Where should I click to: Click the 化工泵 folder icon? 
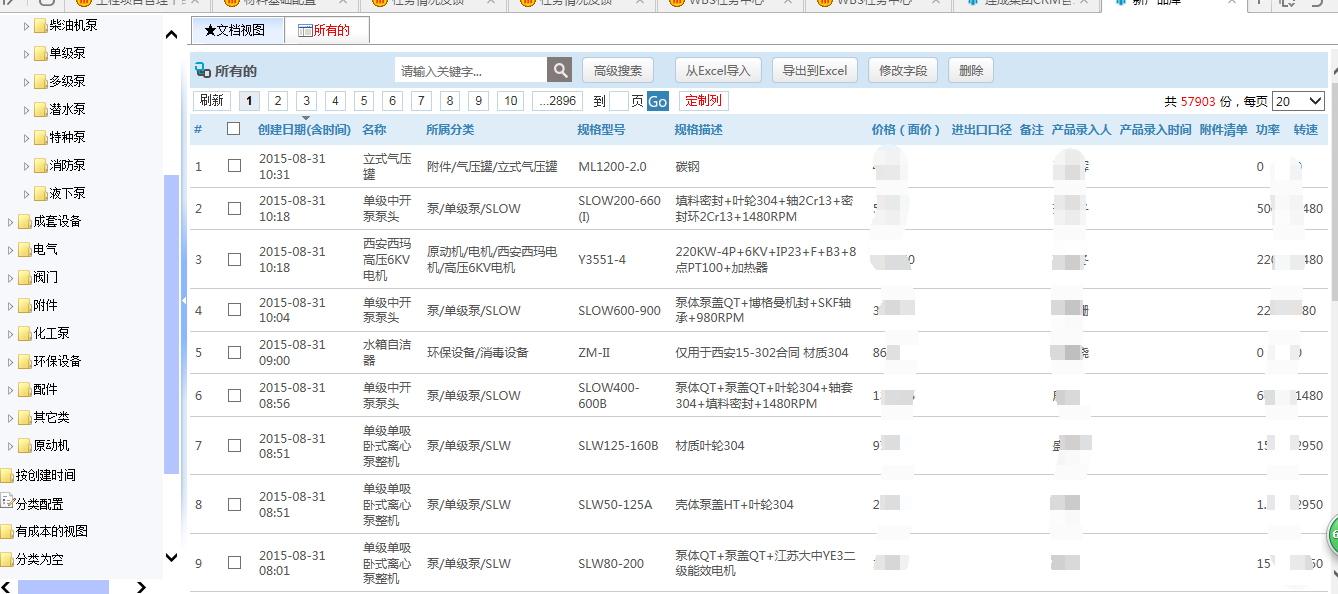(x=24, y=333)
